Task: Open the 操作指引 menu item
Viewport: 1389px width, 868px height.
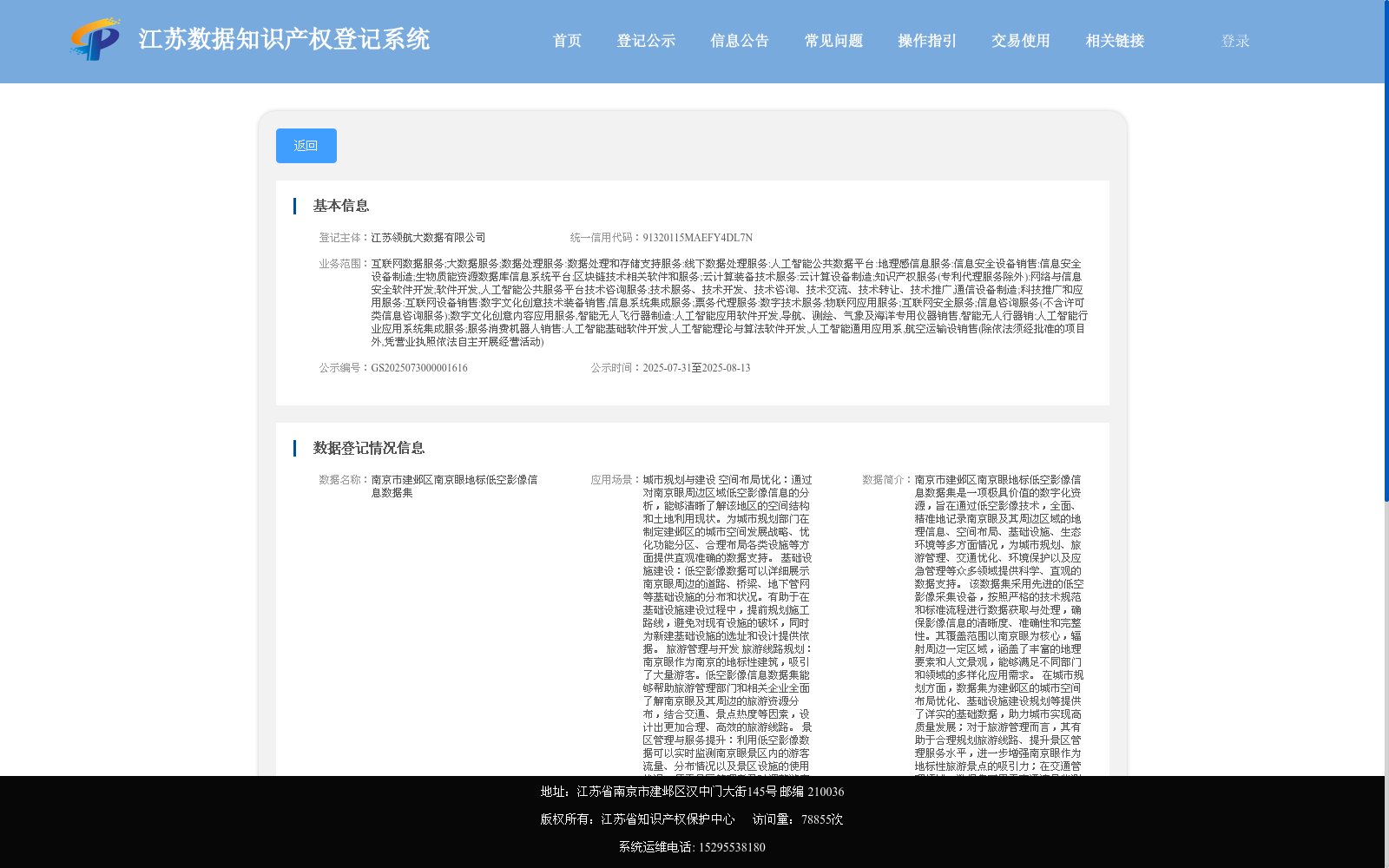Action: tap(927, 41)
